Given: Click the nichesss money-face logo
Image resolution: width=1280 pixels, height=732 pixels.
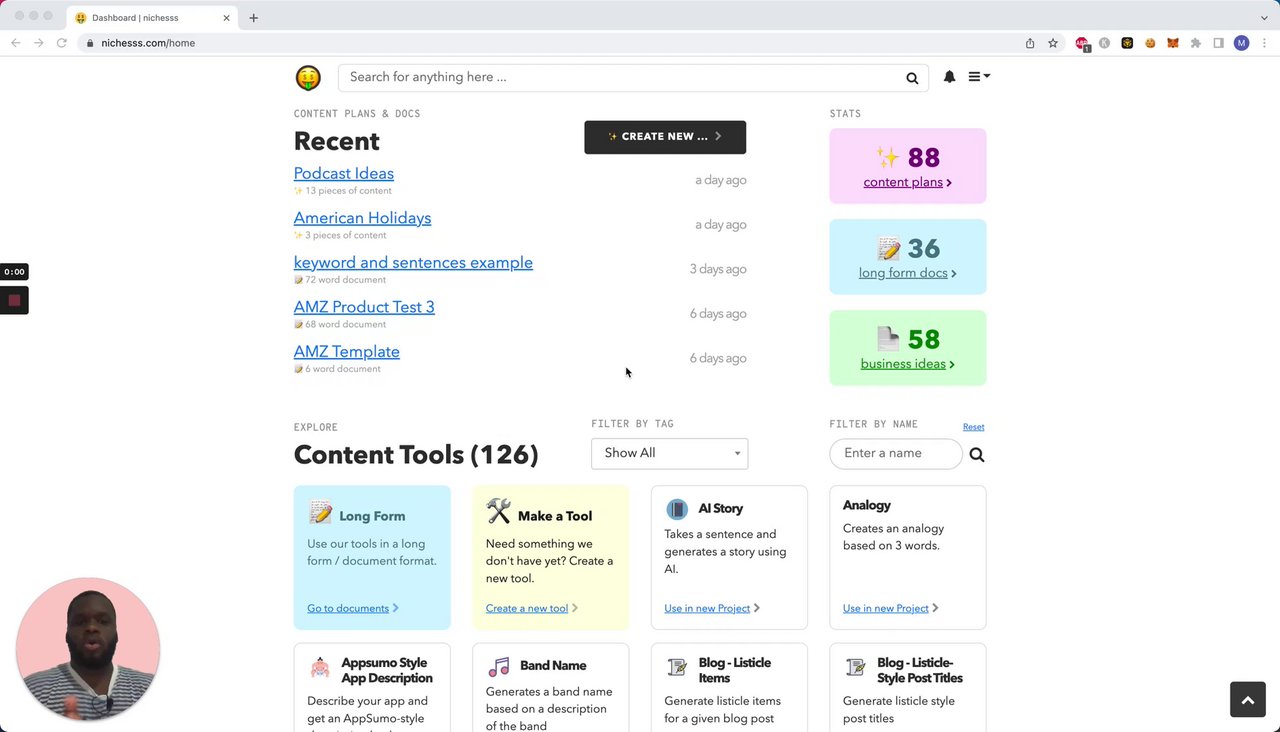Looking at the screenshot, I should pos(308,78).
